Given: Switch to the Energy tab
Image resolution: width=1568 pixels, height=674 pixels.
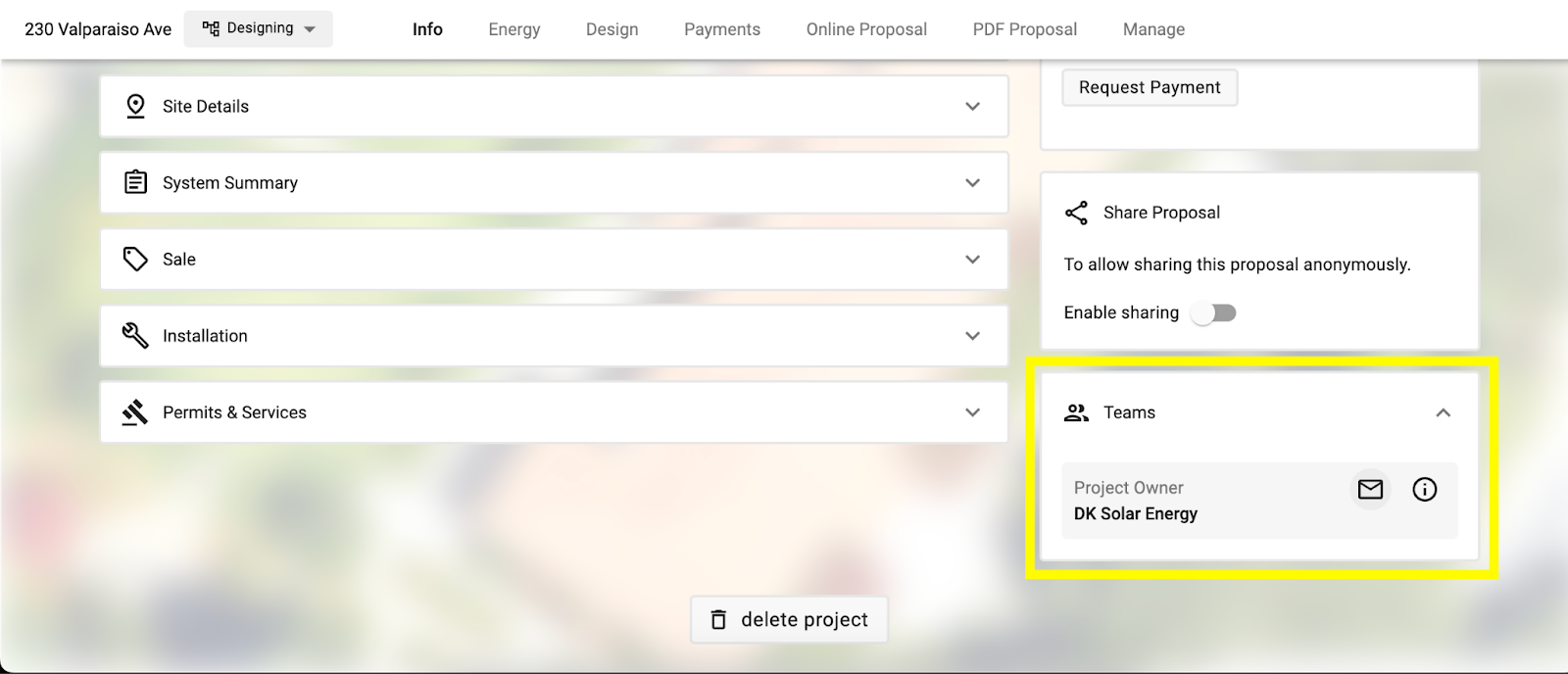Looking at the screenshot, I should [x=514, y=29].
